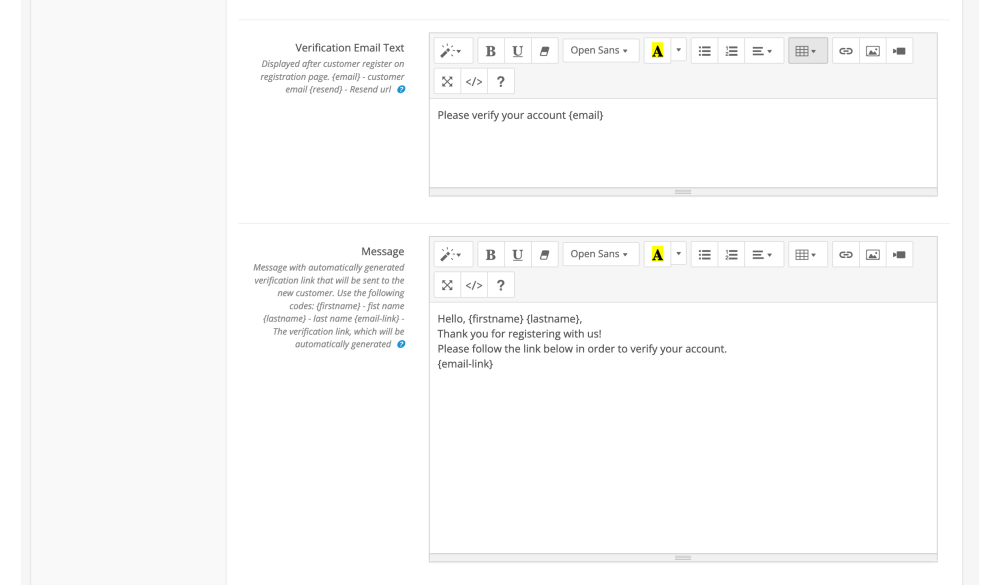Click yellow highlight color button in Message editor
This screenshot has height=585, width=1000.
657,255
